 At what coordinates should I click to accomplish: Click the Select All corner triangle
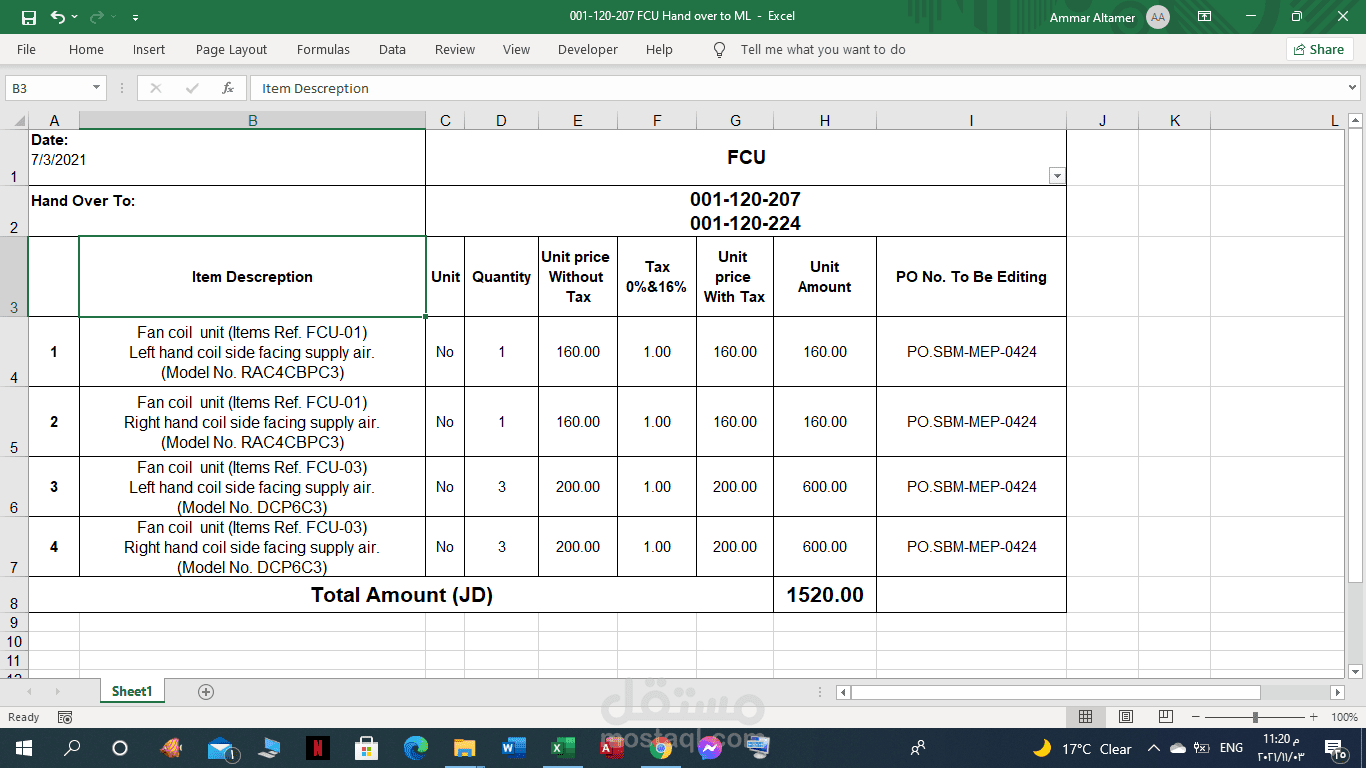click(x=18, y=121)
